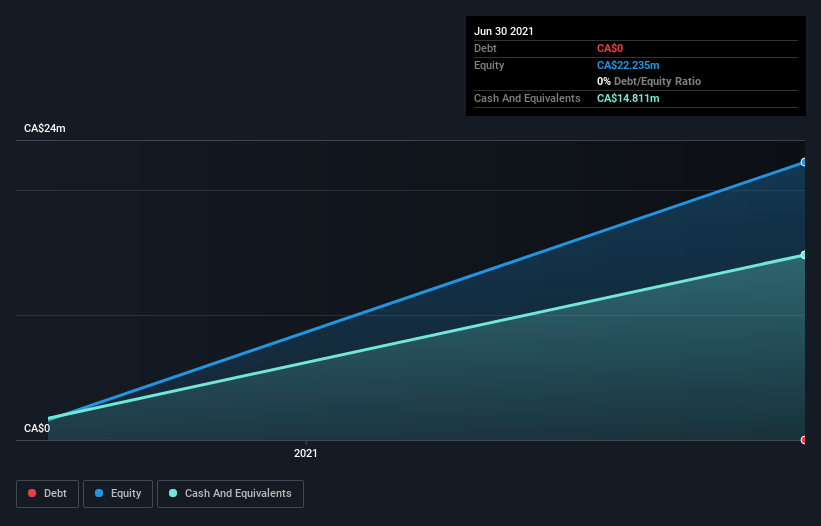This screenshot has width=821, height=526.
Task: Click the red CA$0 debt value
Action: pos(610,49)
